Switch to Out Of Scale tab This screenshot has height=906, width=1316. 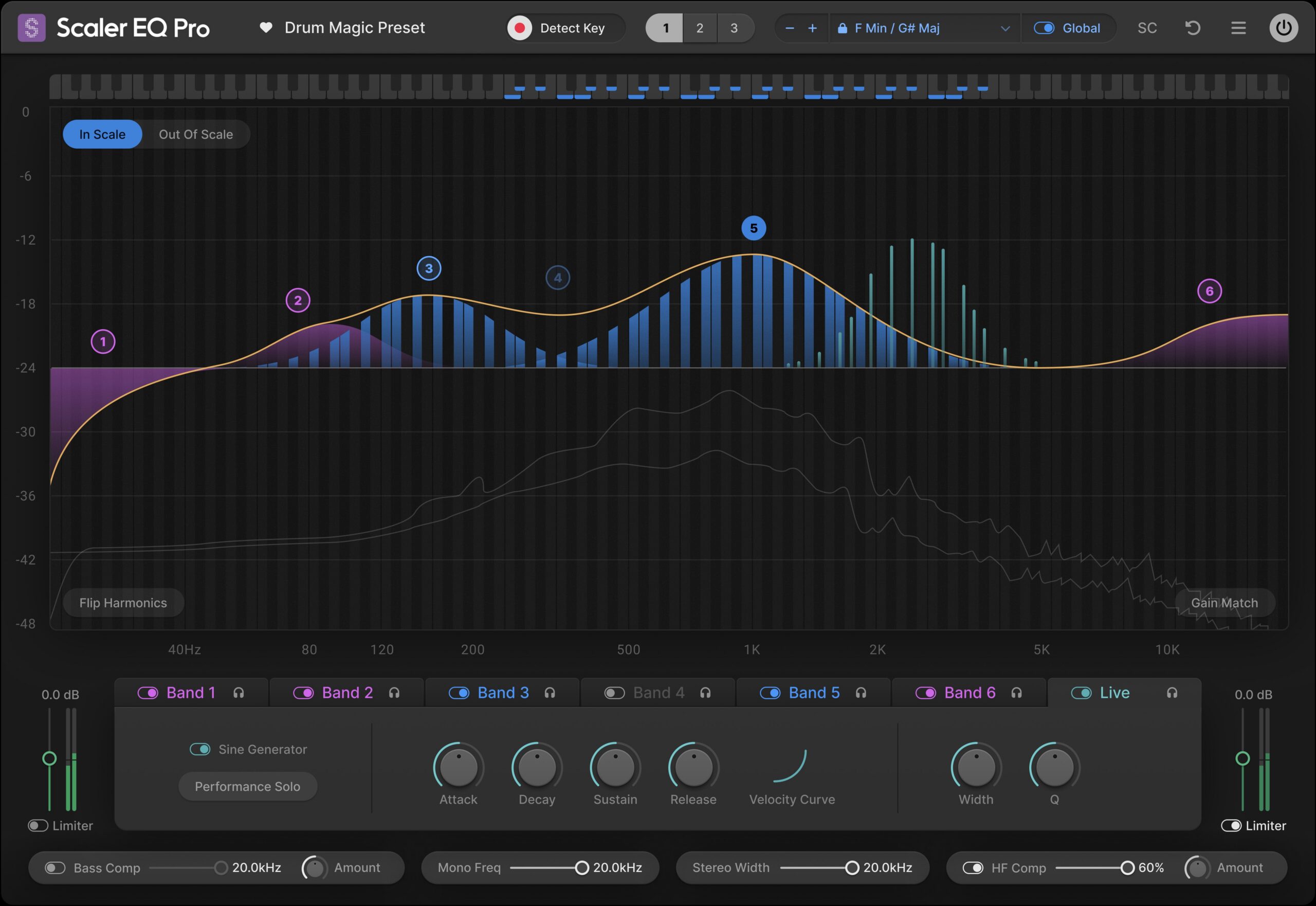pyautogui.click(x=196, y=135)
